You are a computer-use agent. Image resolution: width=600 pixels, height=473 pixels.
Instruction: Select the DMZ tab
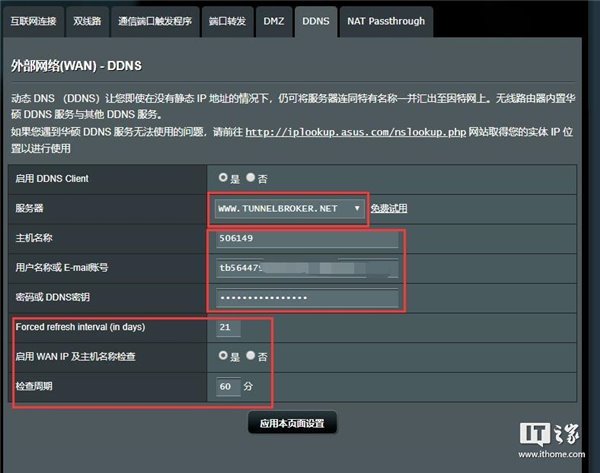[274, 21]
